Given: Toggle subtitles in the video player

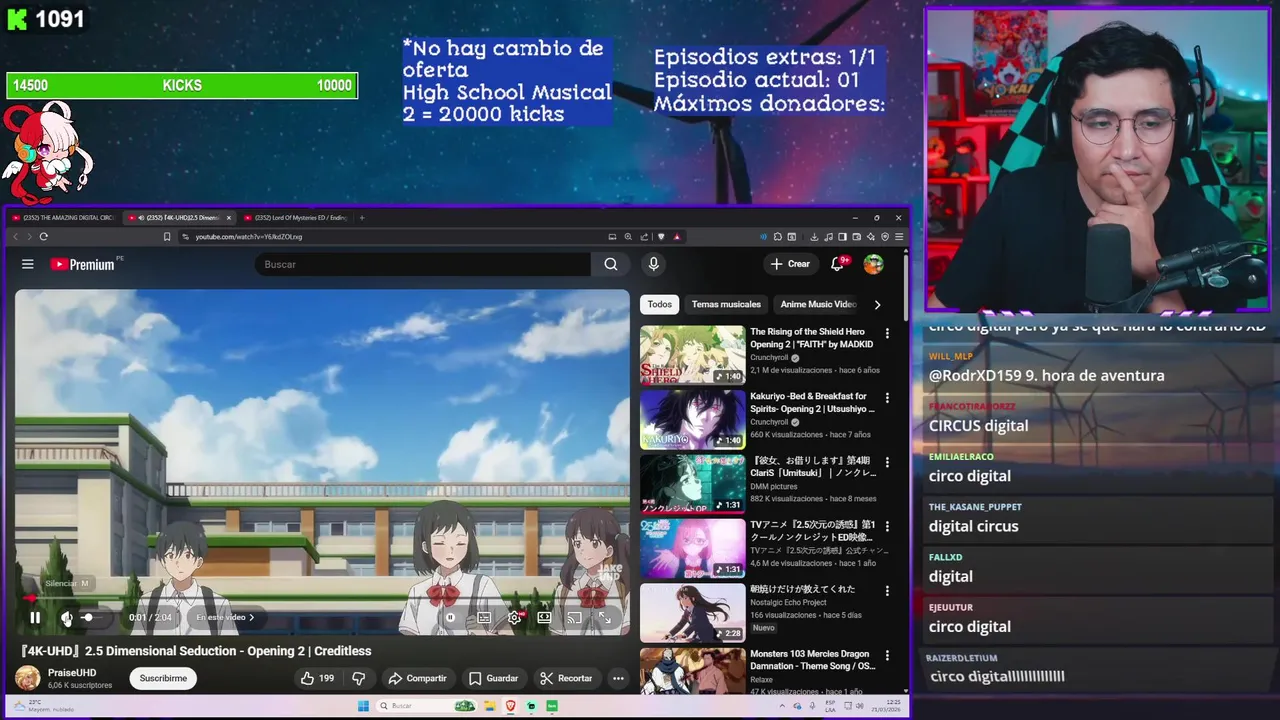Looking at the screenshot, I should point(484,618).
